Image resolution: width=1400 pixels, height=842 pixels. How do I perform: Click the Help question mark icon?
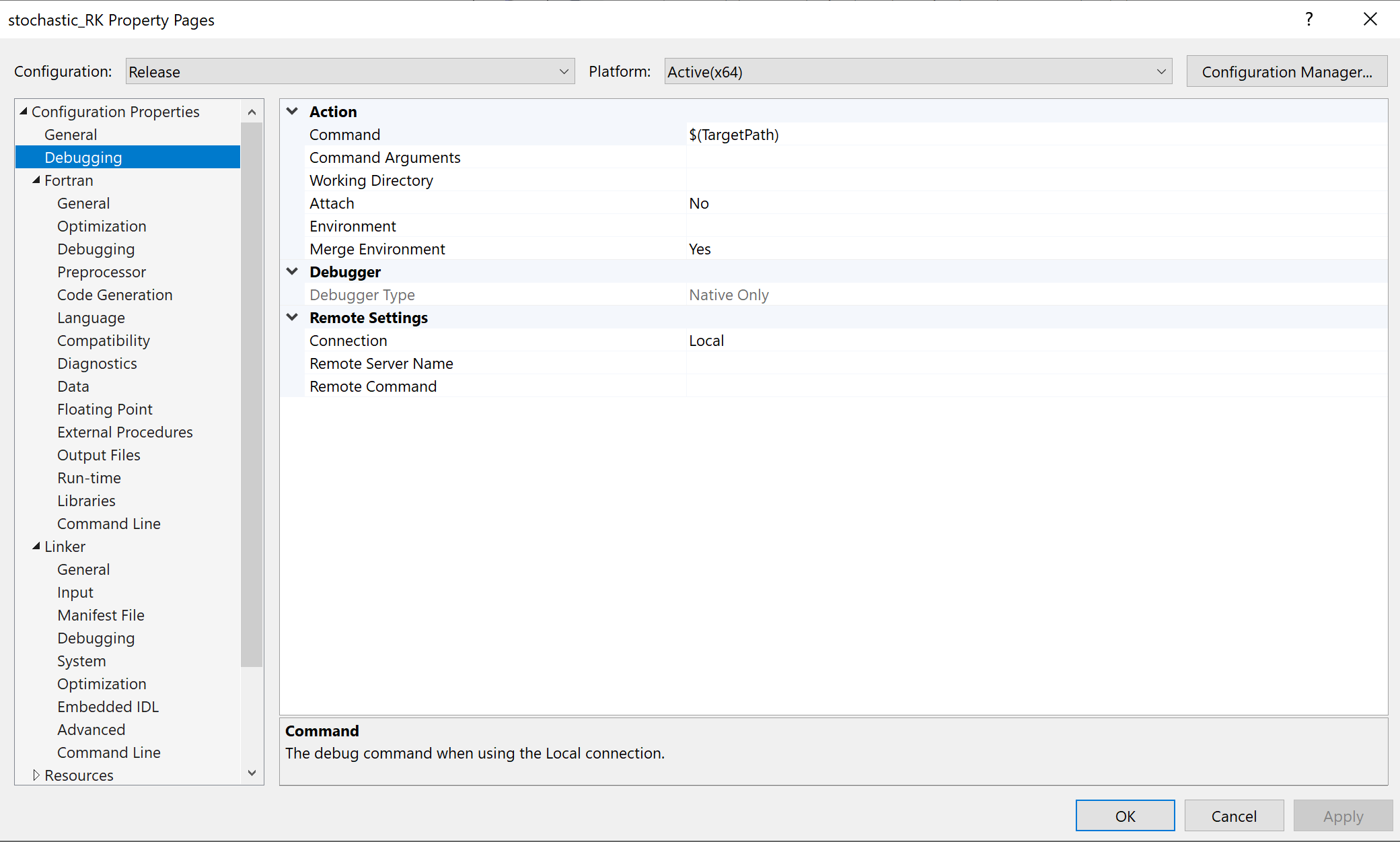coord(1309,19)
